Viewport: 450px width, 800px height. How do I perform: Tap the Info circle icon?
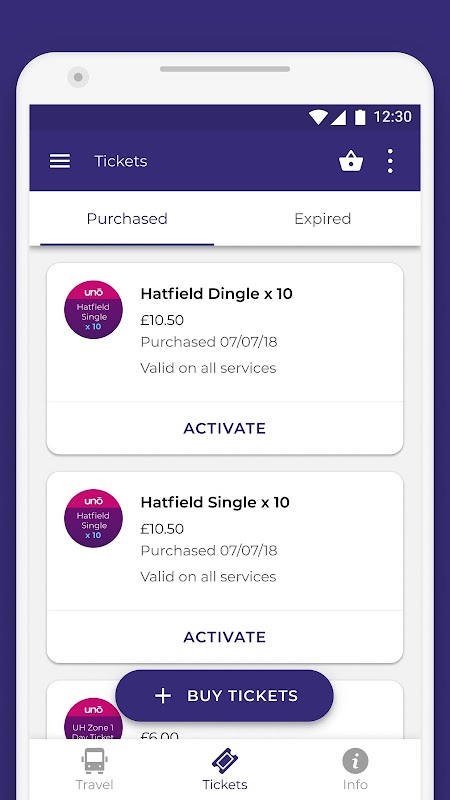pos(355,761)
